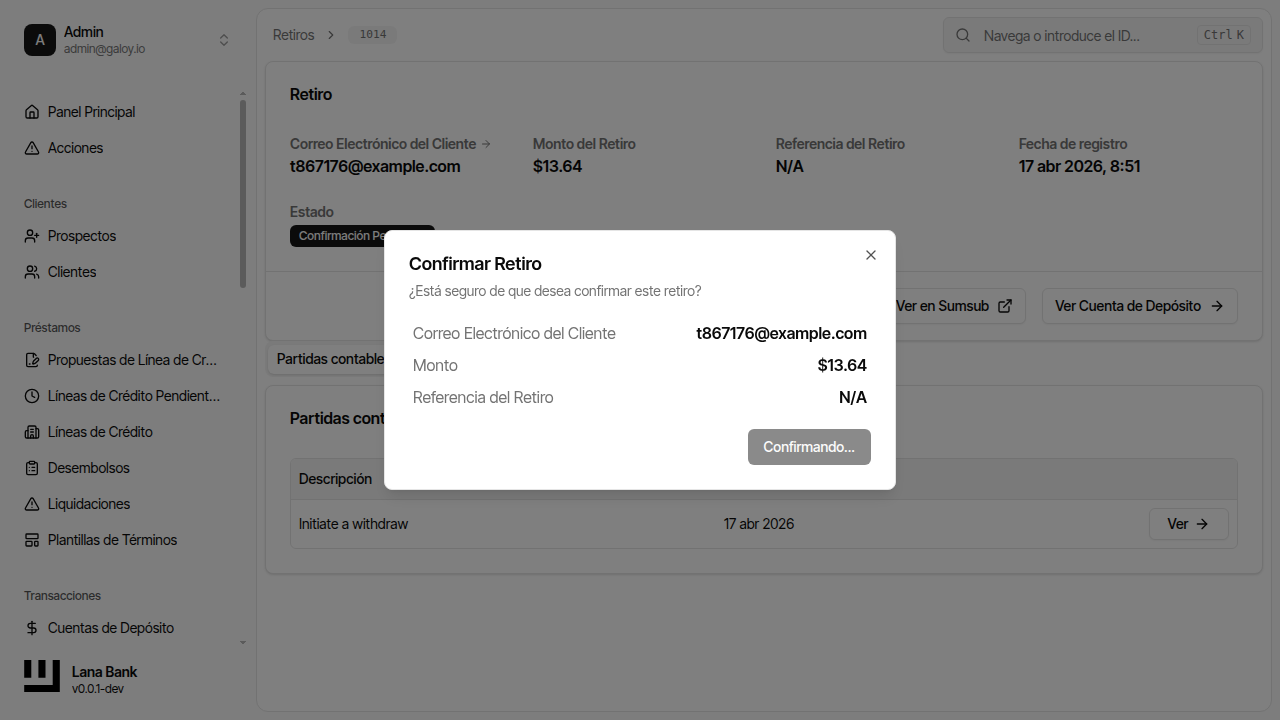Open Propuestas de Línea de Crédito page
The width and height of the screenshot is (1280, 720).
click(132, 360)
